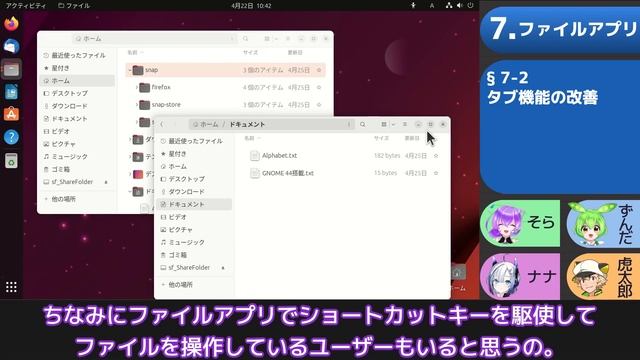Viewport: 640px width, 360px height.
Task: Click ドキュメント segment in the path bar
Action: [x=247, y=124]
